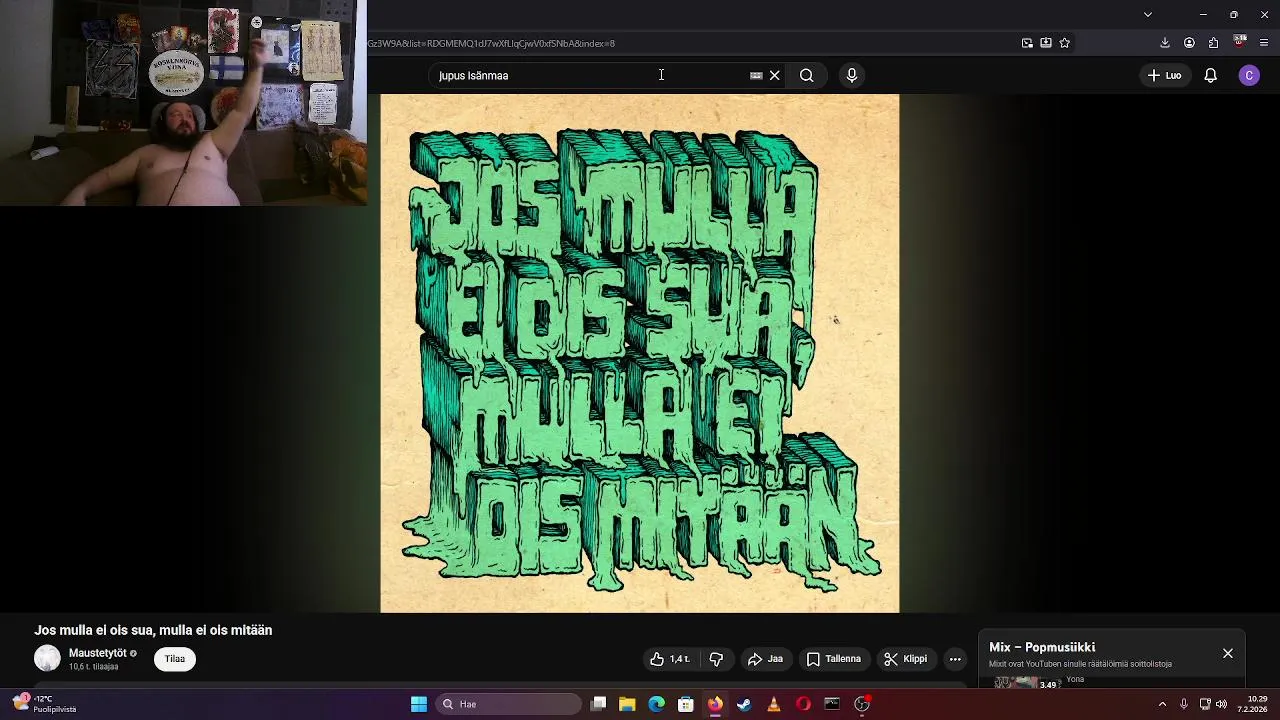Open volume control in system tray
Image resolution: width=1280 pixels, height=720 pixels.
click(x=1221, y=704)
